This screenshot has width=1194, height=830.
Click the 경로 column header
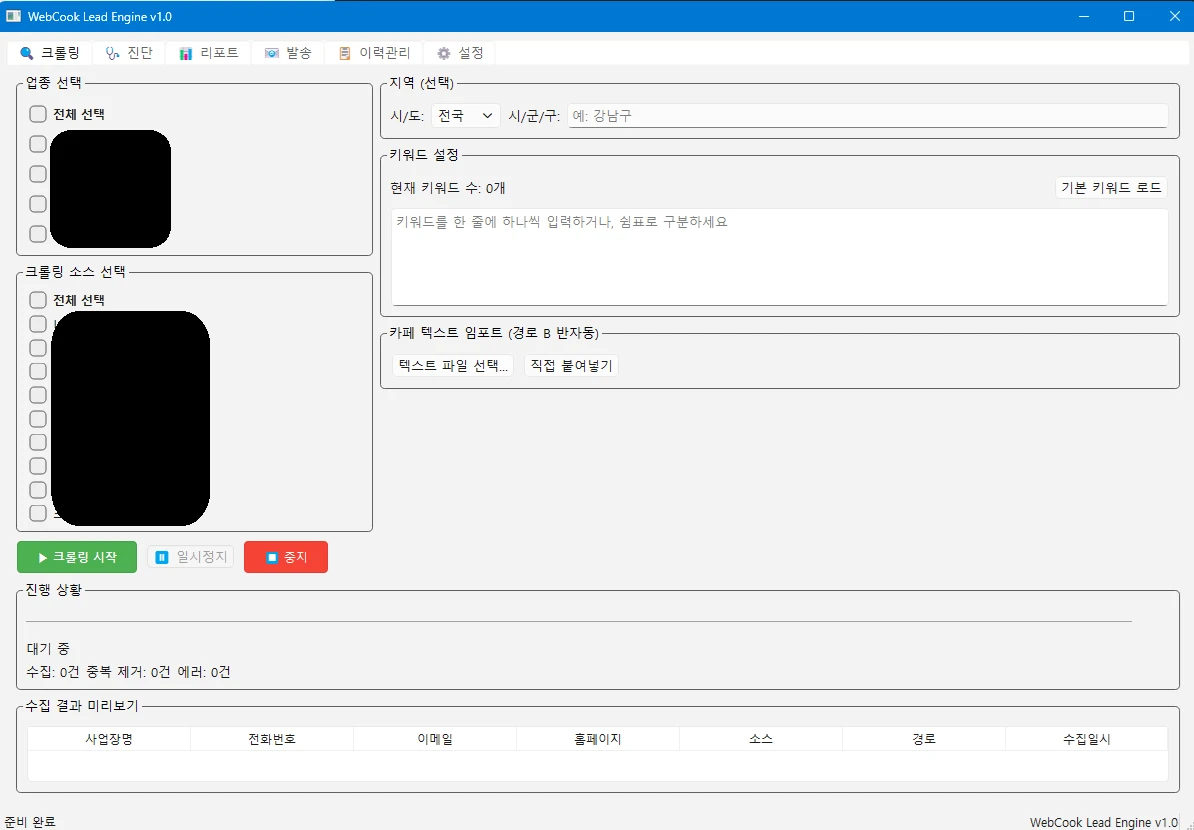(924, 739)
